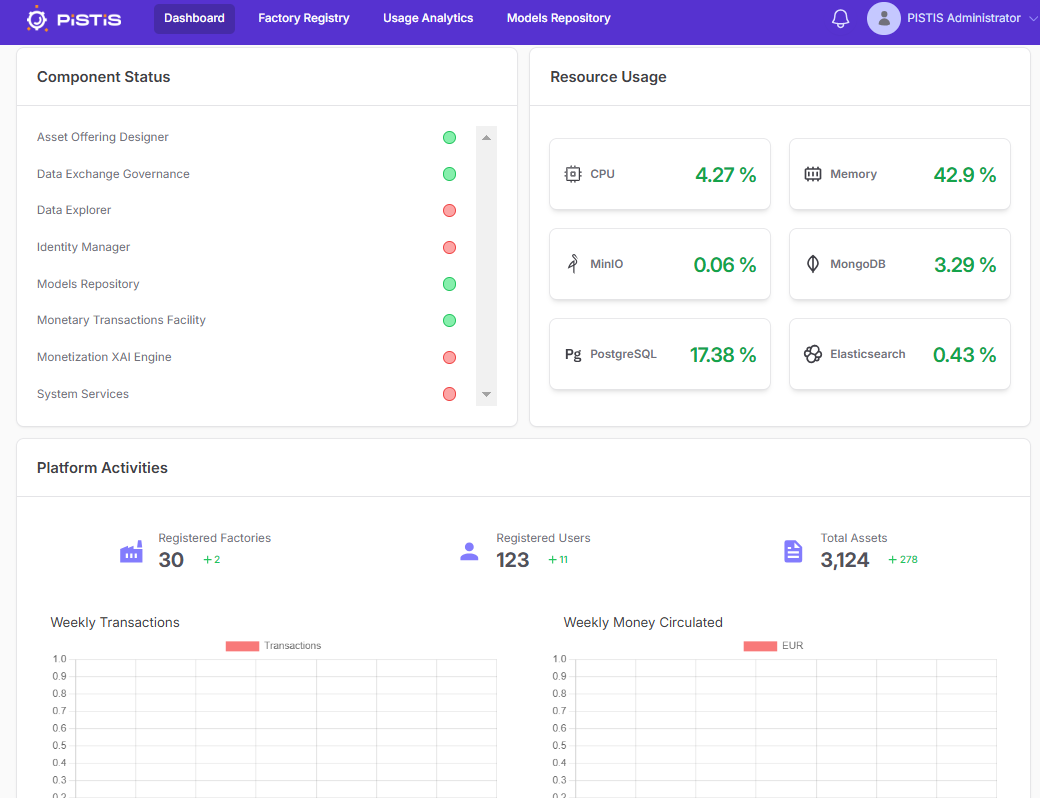Click PostgreSQL usage value 17.38 %
This screenshot has width=1040, height=798.
723,355
